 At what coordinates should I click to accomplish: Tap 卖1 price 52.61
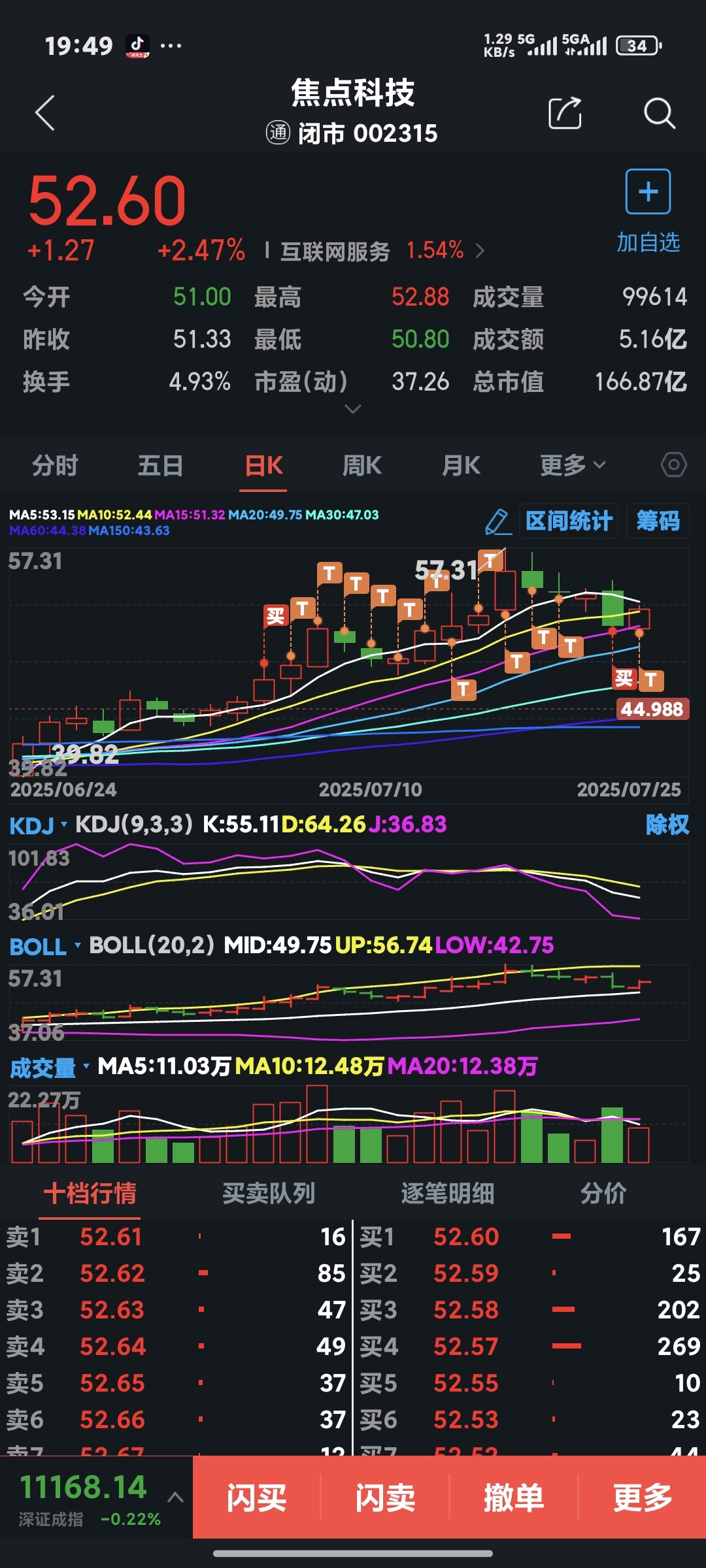[x=111, y=1237]
